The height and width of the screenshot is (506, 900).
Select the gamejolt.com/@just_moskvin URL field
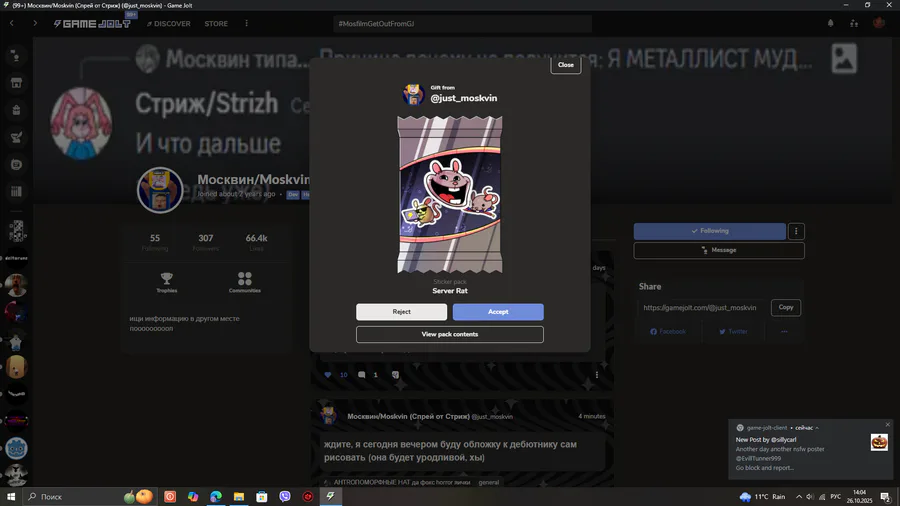701,308
